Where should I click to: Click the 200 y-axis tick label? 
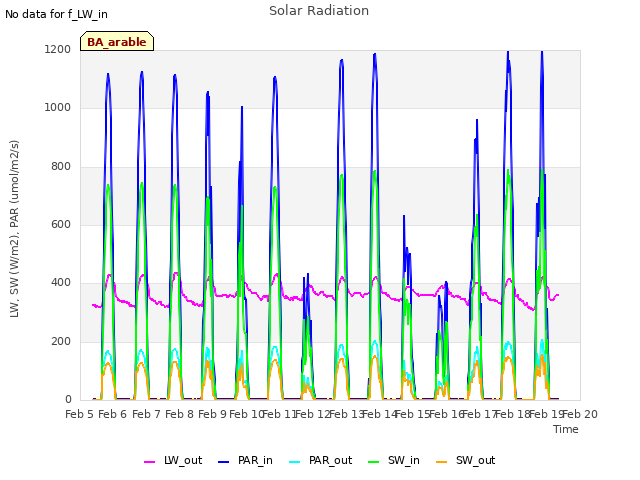(x=61, y=342)
